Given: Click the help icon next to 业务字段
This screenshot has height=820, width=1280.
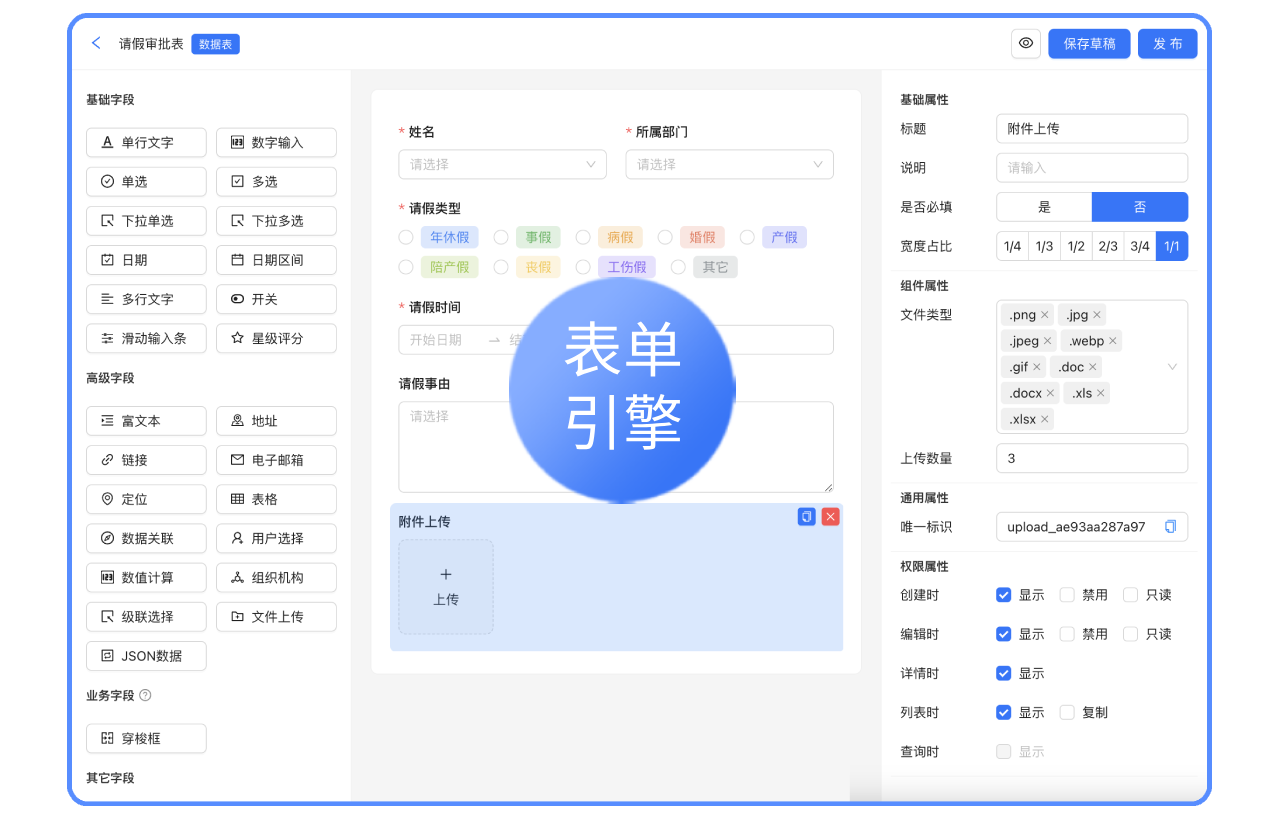Looking at the screenshot, I should coord(145,695).
